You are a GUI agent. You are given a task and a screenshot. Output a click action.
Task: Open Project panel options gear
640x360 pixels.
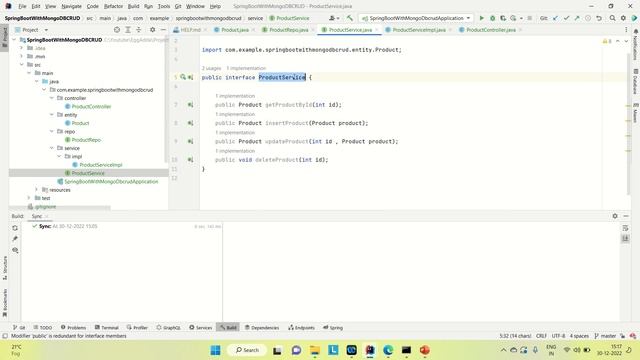[x=152, y=30]
